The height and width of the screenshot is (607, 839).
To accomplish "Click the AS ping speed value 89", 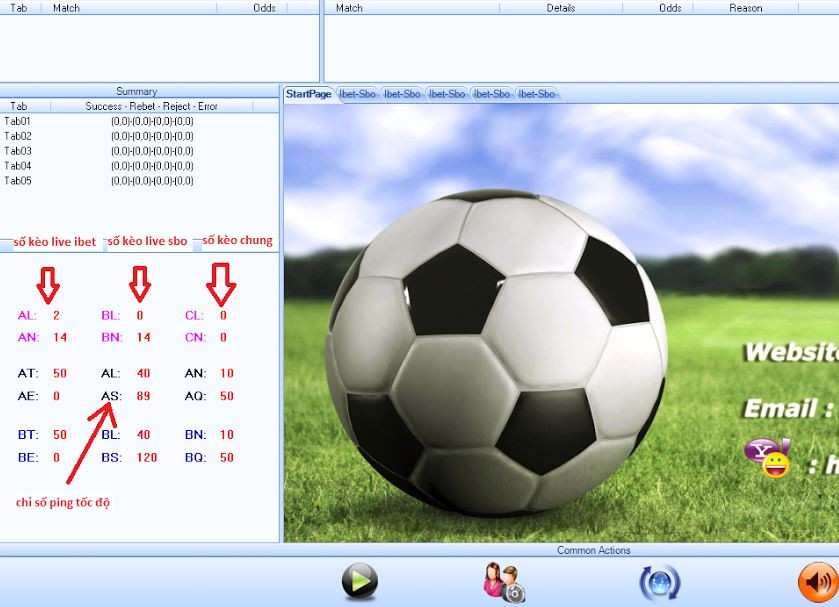I will pyautogui.click(x=143, y=396).
